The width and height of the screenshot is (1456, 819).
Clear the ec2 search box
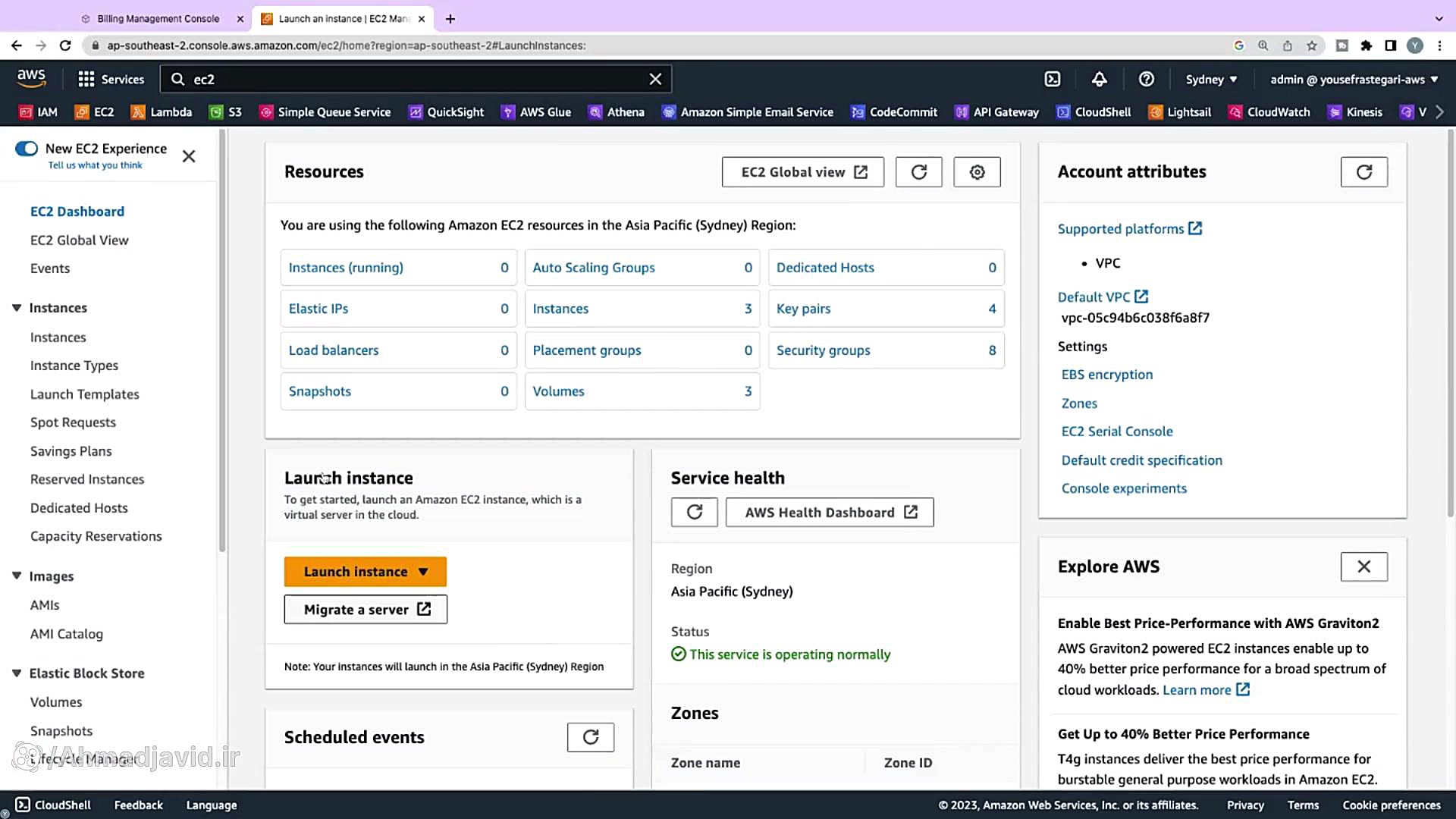coord(655,79)
